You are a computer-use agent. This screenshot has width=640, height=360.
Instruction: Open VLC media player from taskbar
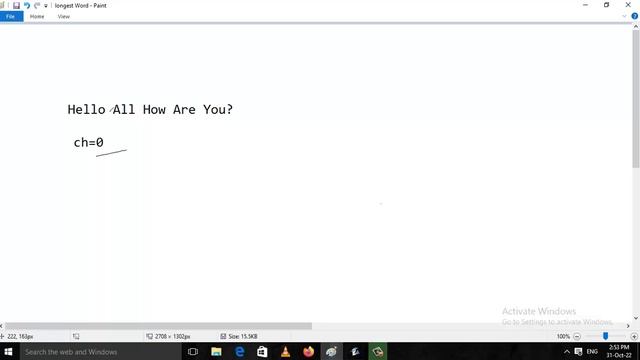click(x=285, y=351)
